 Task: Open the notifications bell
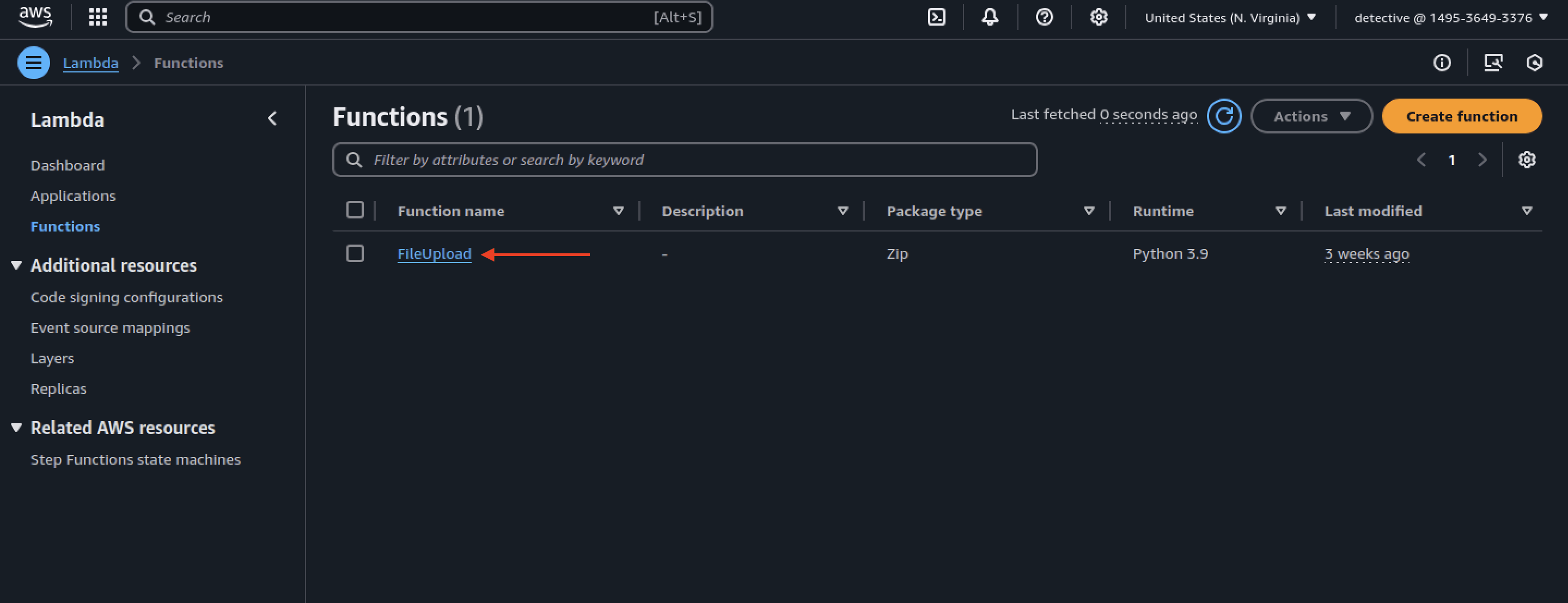[x=990, y=17]
